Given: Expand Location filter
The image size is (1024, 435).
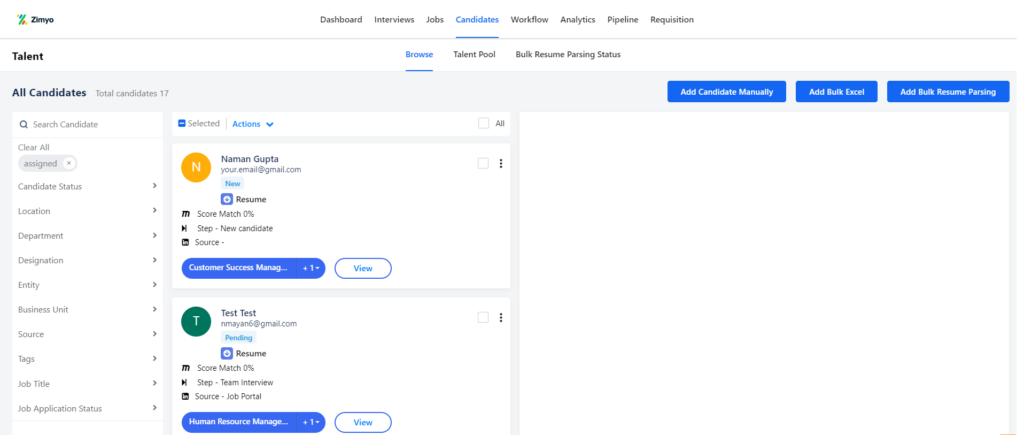Looking at the screenshot, I should coord(88,211).
